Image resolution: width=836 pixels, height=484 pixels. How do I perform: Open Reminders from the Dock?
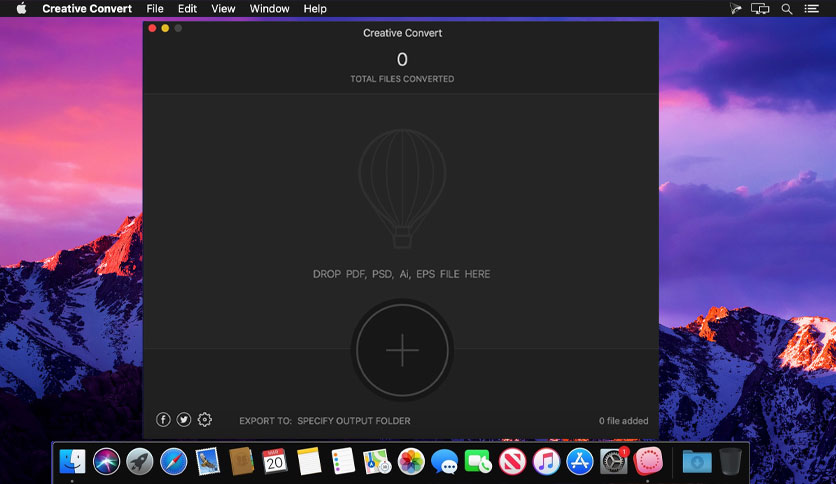pos(343,461)
